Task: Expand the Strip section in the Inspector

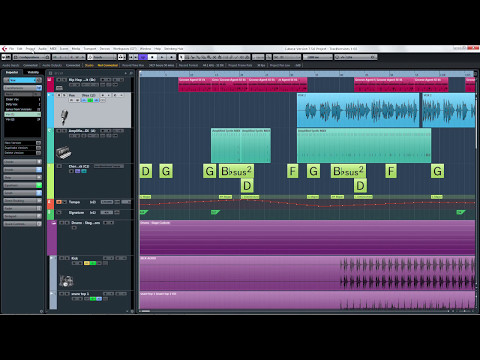Action: [x=22, y=177]
